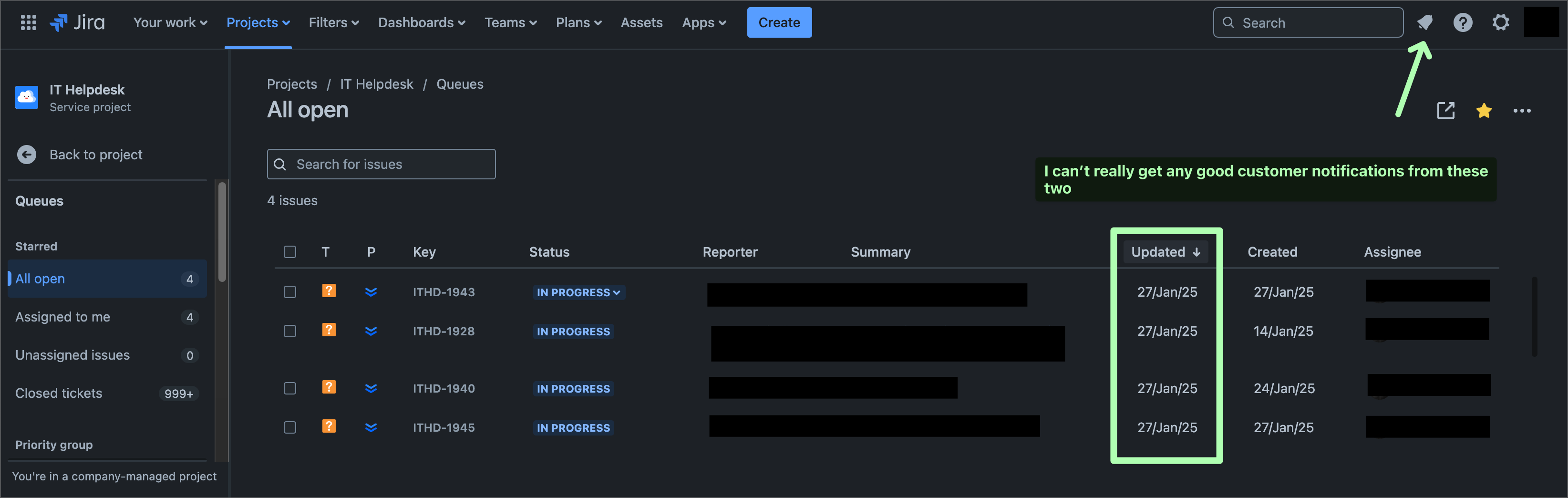Open the IN PROGRESS status dropdown for ITHD-1943
Screen dimensions: 1568x498
pyautogui.click(x=578, y=292)
